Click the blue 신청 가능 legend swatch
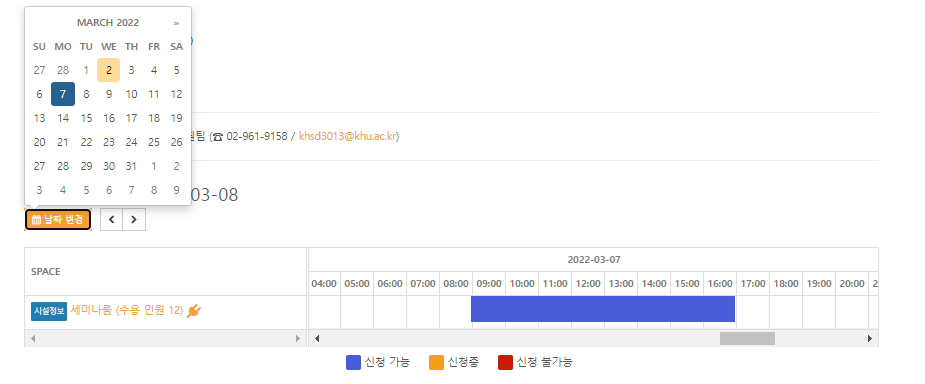Screen dimensions: 925x384 (353, 362)
